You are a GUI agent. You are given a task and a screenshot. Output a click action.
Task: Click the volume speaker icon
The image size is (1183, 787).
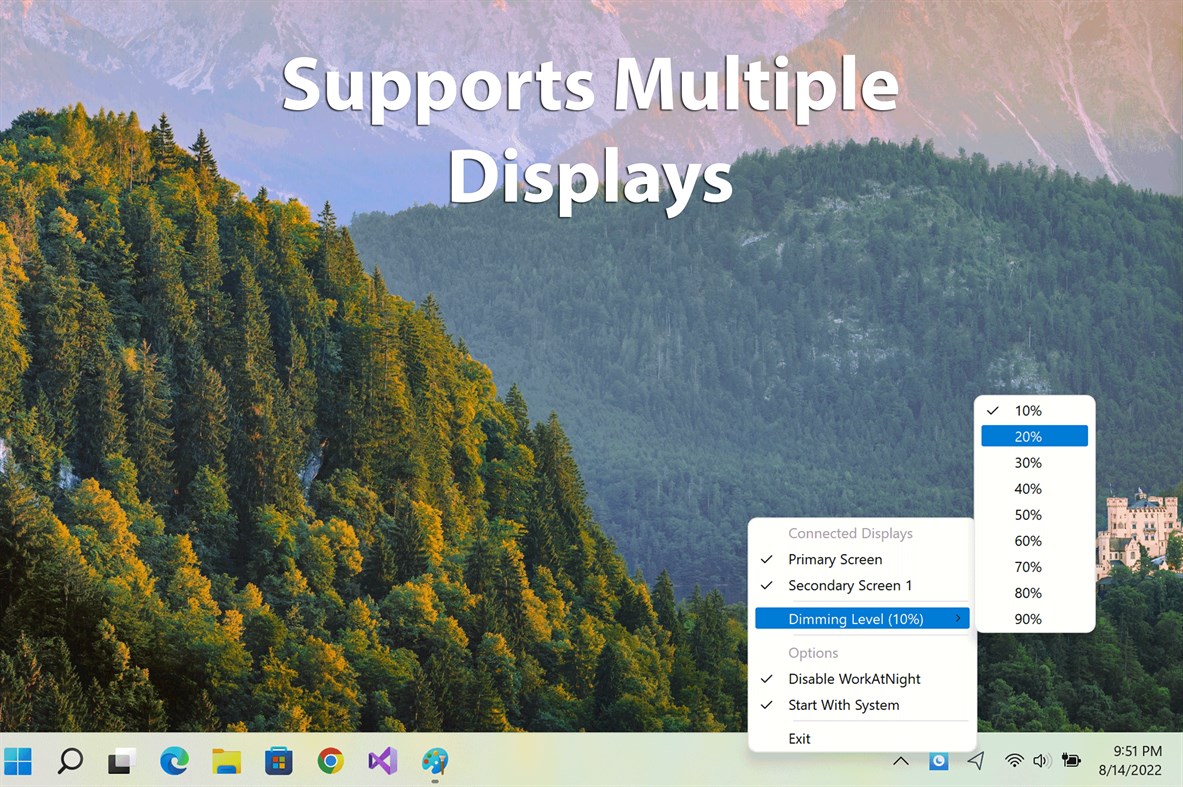pyautogui.click(x=1041, y=761)
